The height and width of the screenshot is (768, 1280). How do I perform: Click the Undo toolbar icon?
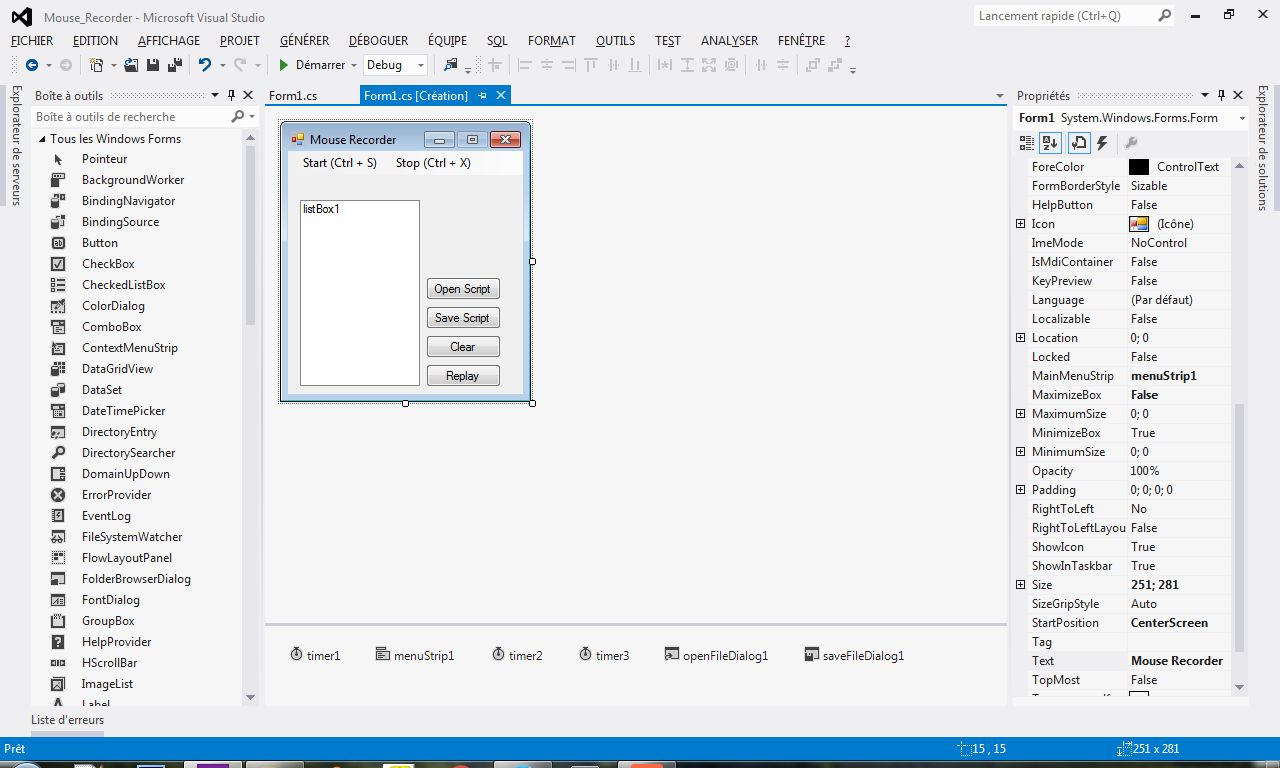pos(204,65)
